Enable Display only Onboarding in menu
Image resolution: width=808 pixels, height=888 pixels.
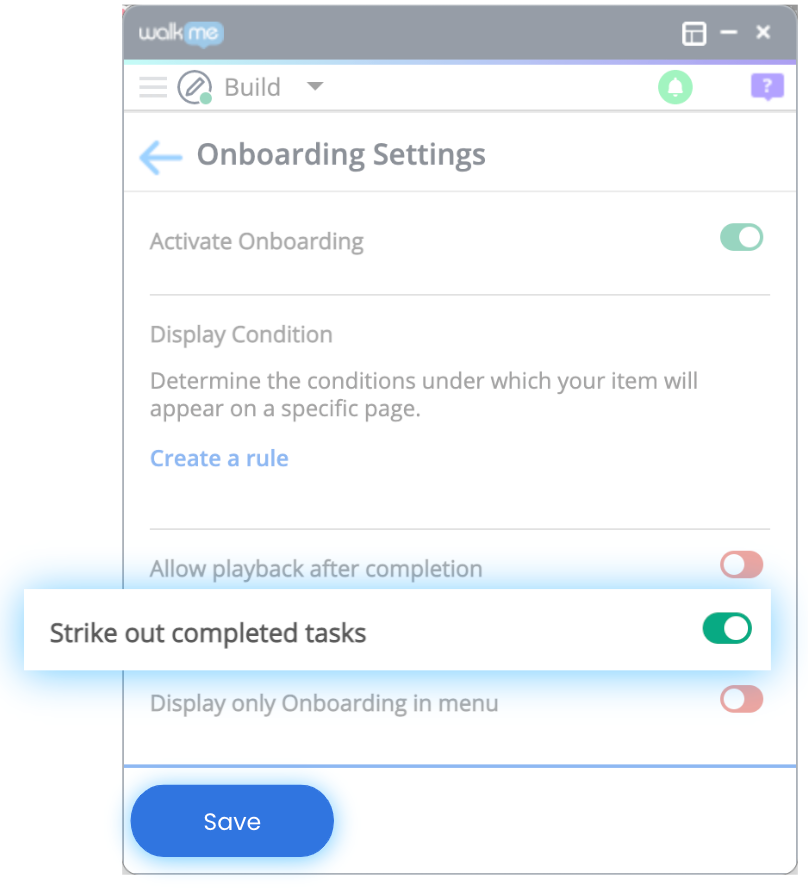(x=740, y=703)
